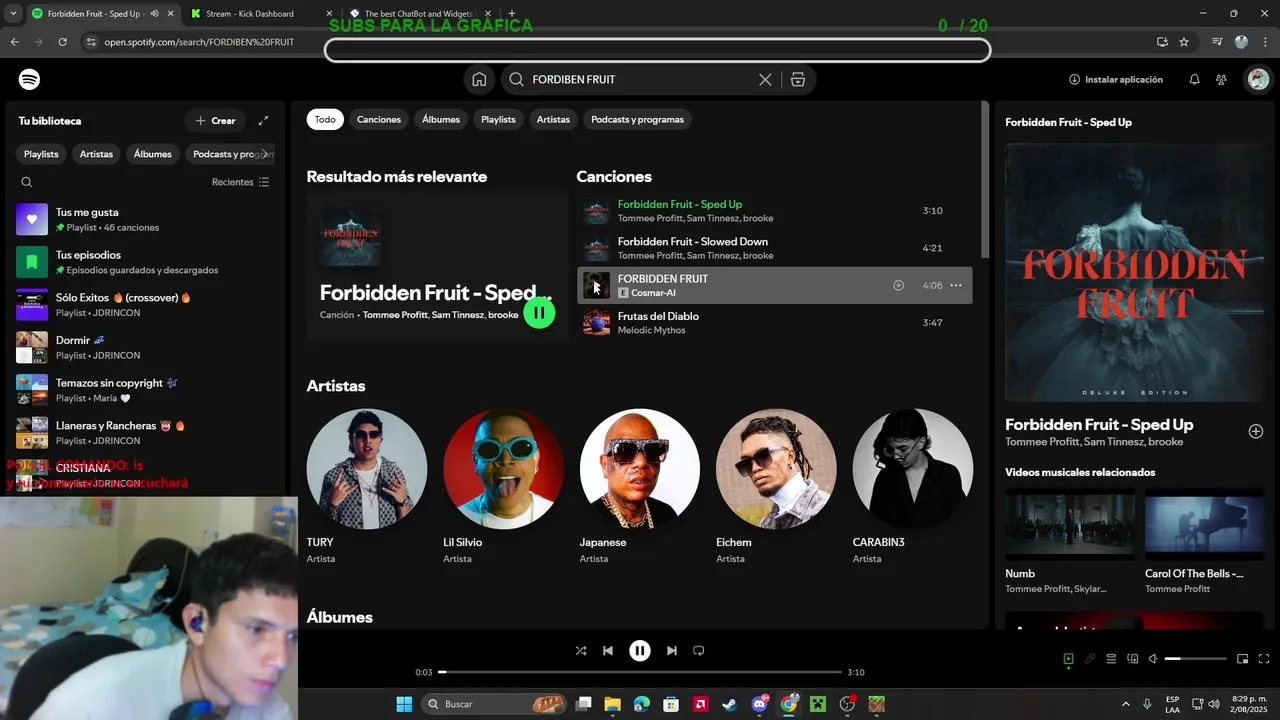Click the Windows Start button
The height and width of the screenshot is (720, 1280).
[404, 704]
